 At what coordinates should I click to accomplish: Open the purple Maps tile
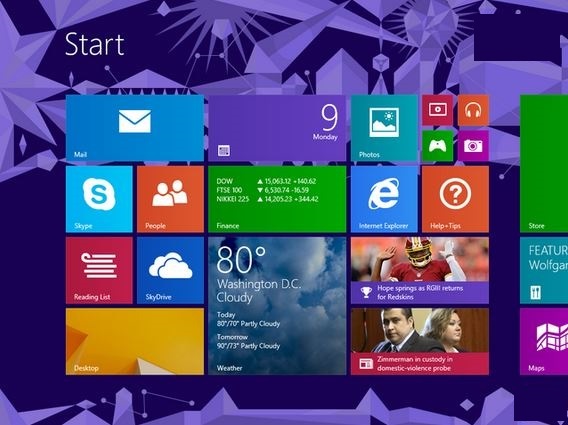pyautogui.click(x=544, y=341)
